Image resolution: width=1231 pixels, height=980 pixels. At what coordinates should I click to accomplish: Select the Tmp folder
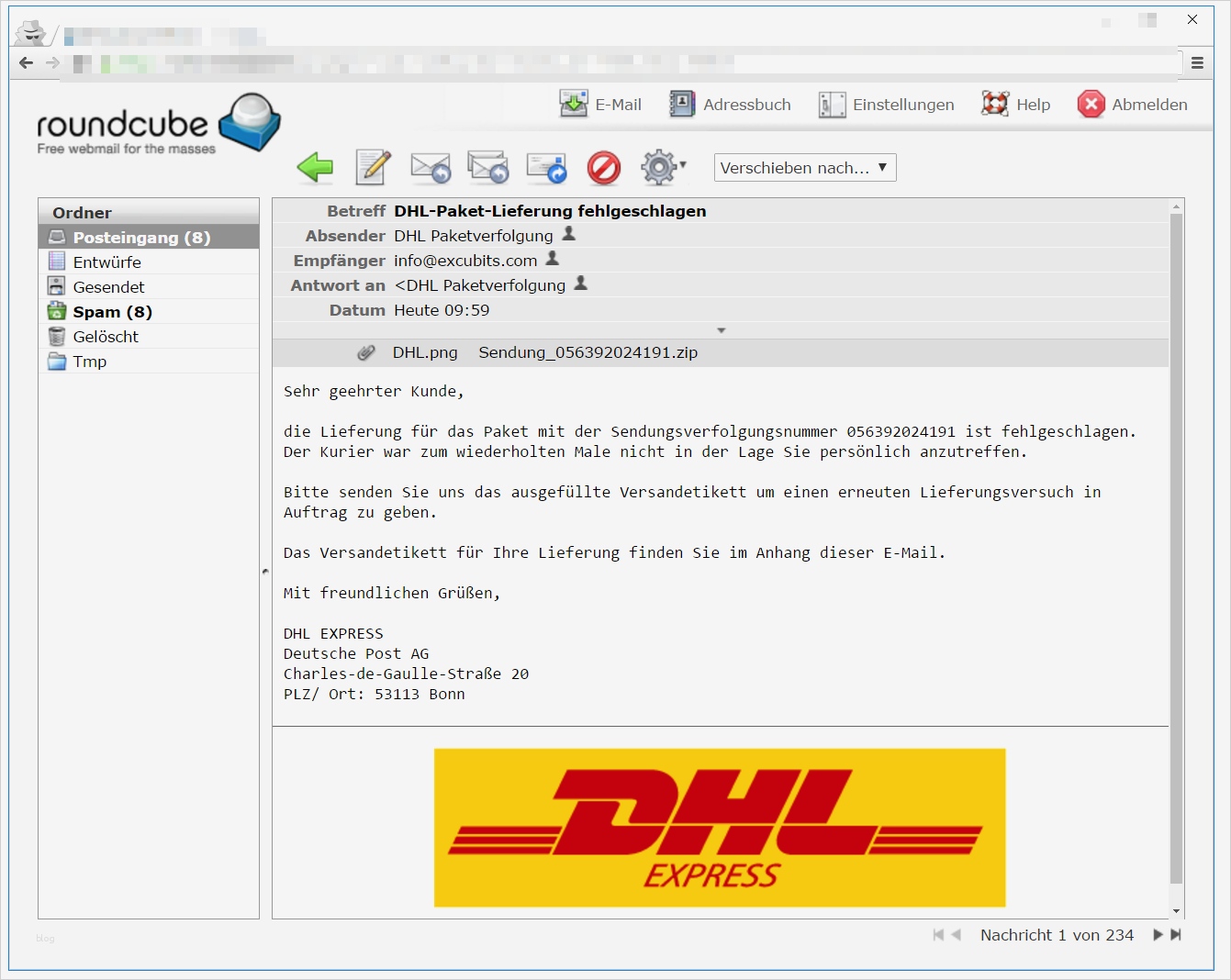[x=149, y=362]
